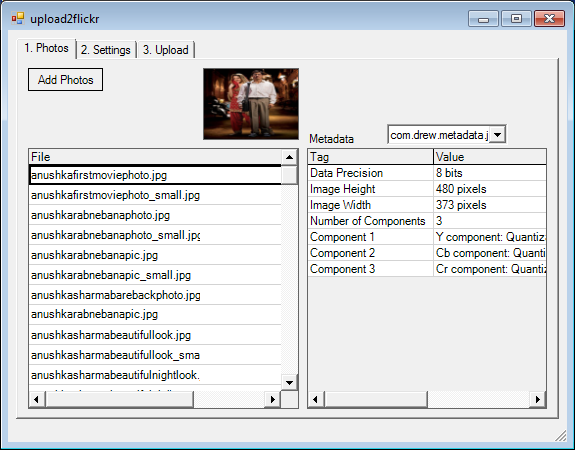Click the Tag column header
Screen dimensions: 577x451
click(371, 157)
